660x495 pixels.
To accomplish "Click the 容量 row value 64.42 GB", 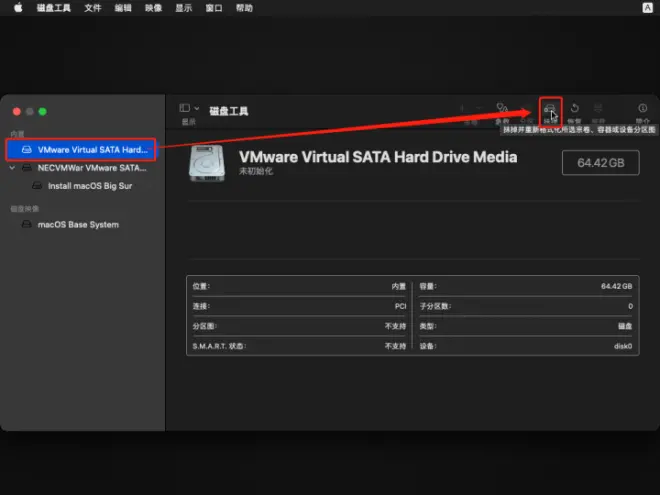I will tap(616, 286).
